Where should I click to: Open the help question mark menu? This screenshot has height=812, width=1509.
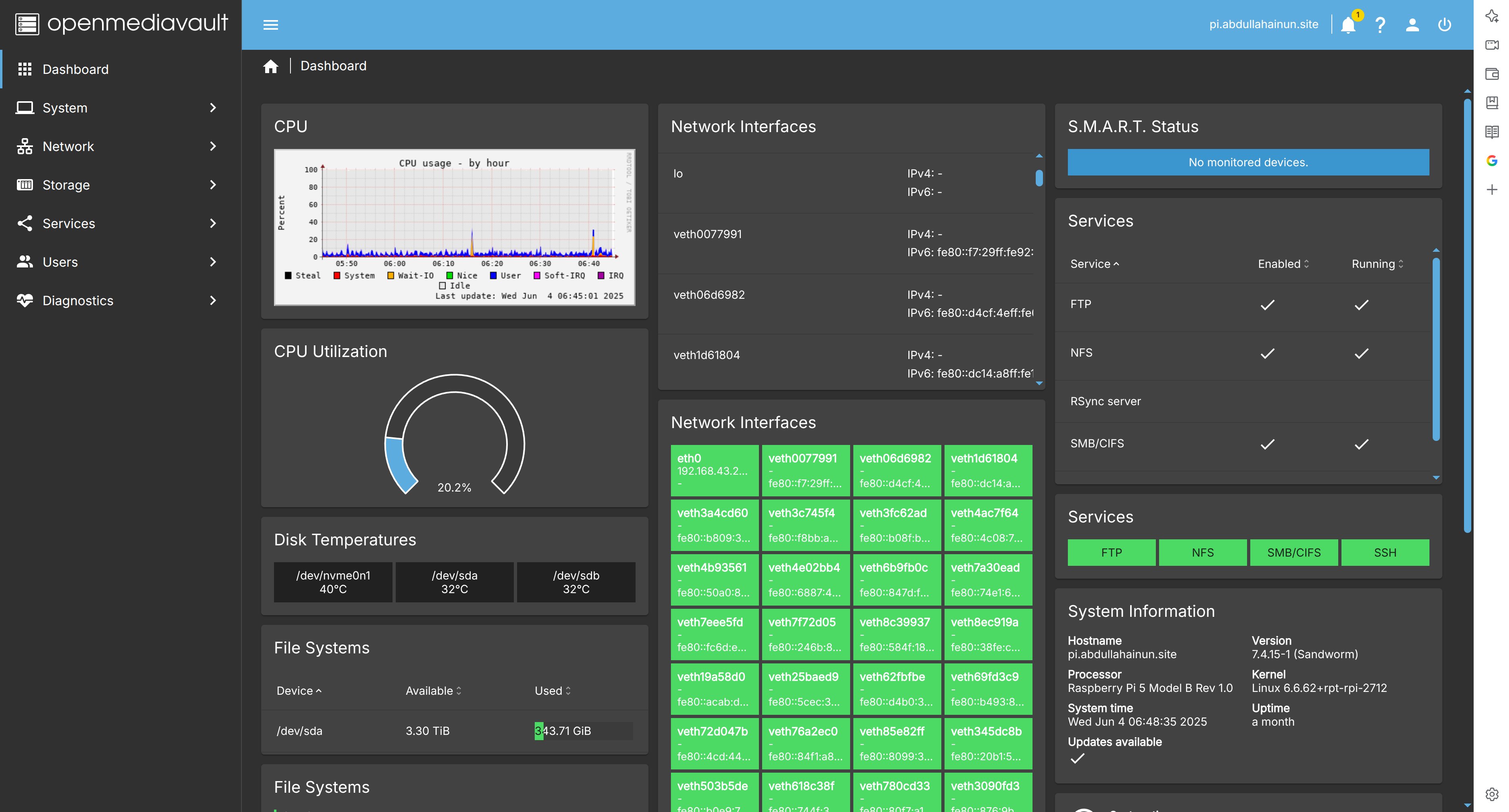(x=1380, y=24)
